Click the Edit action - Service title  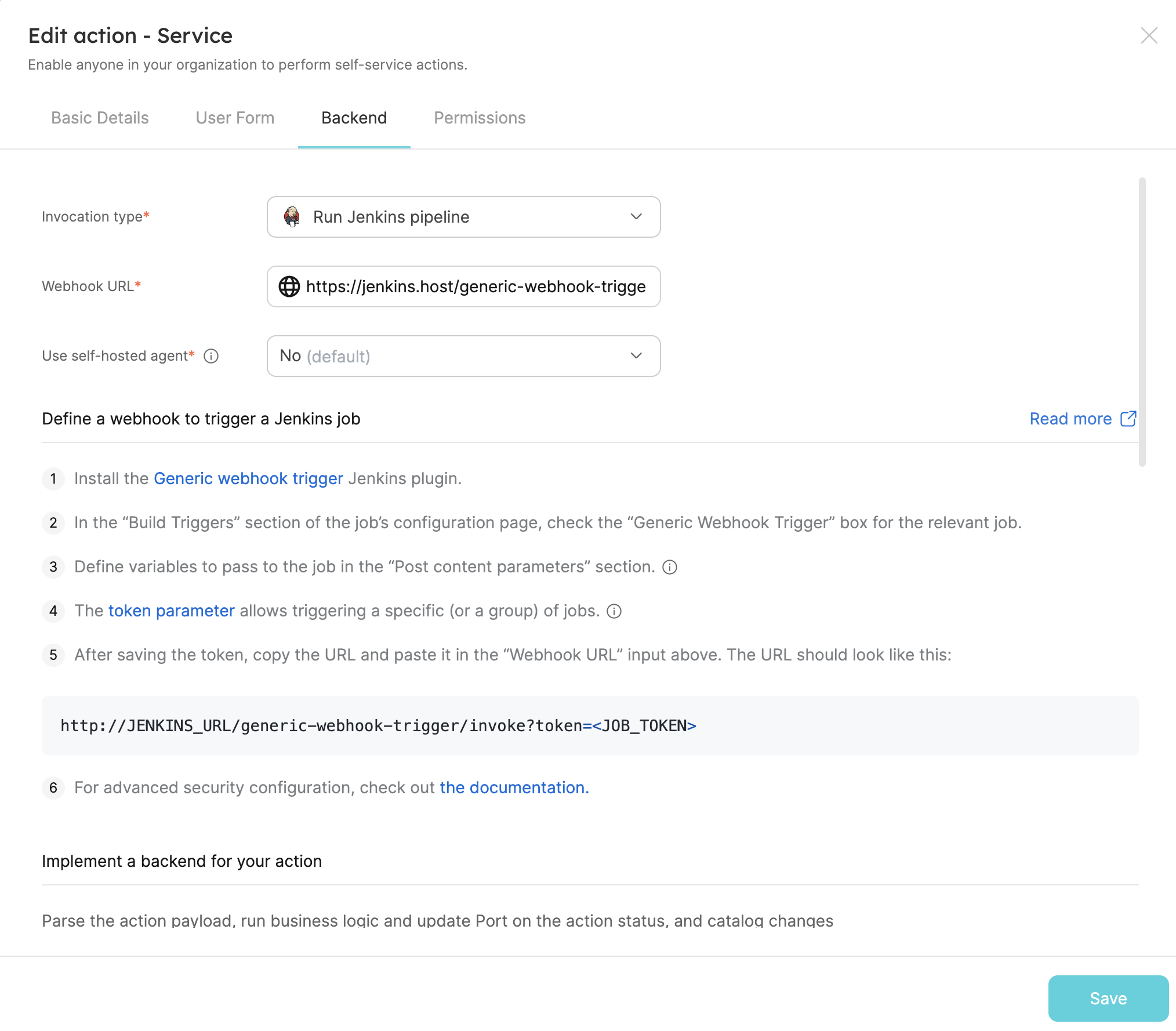pyautogui.click(x=130, y=35)
